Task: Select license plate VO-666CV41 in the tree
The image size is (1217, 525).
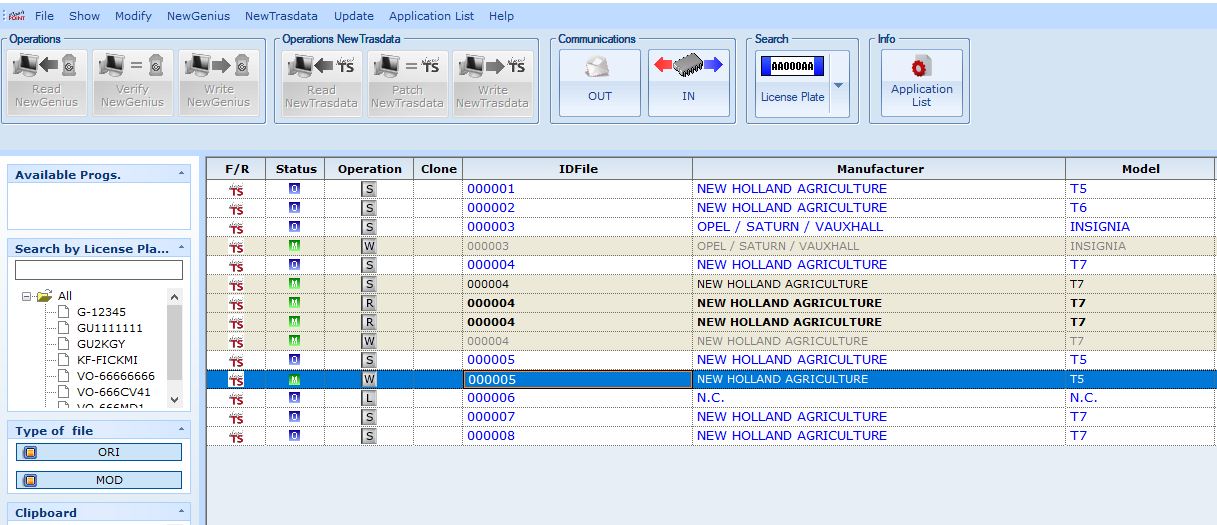Action: [x=113, y=392]
